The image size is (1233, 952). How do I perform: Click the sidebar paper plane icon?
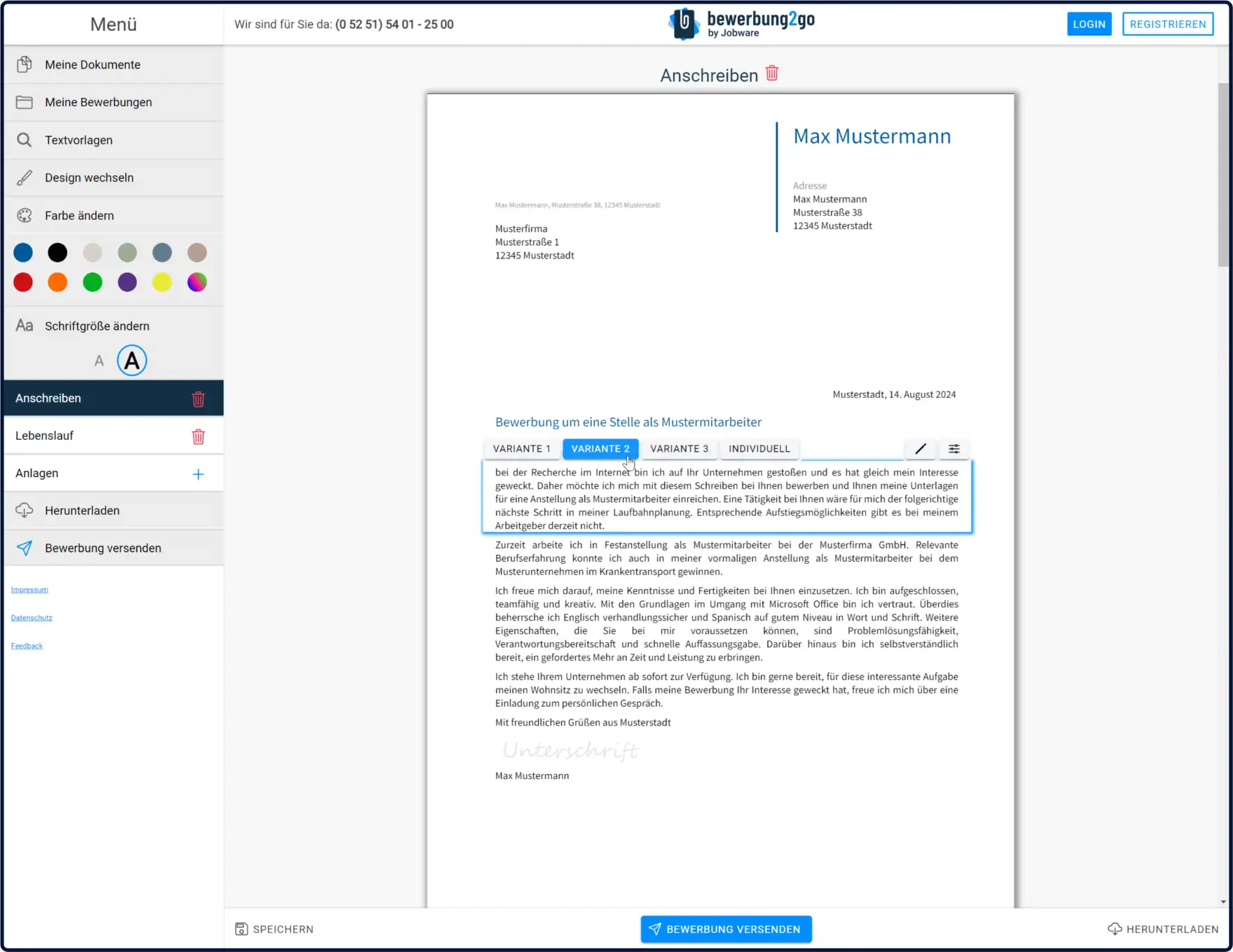[25, 548]
